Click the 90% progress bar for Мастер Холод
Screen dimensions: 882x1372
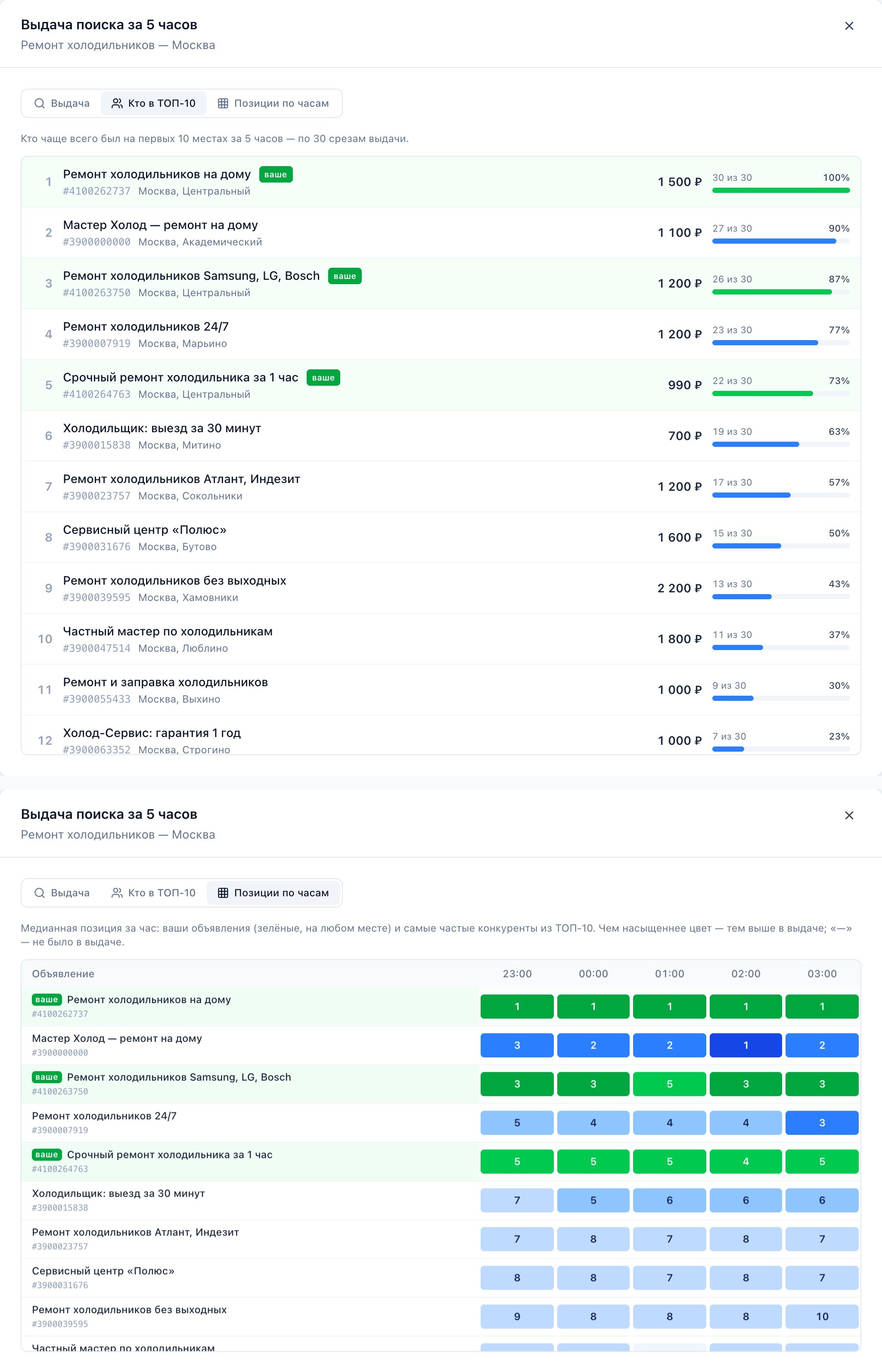click(x=781, y=241)
